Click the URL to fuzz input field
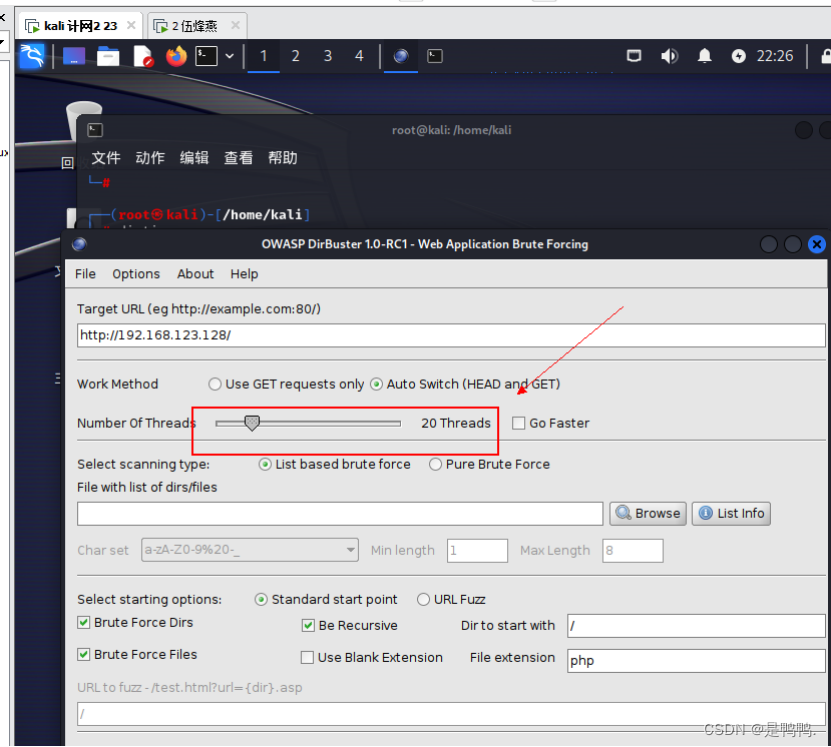 pos(451,714)
